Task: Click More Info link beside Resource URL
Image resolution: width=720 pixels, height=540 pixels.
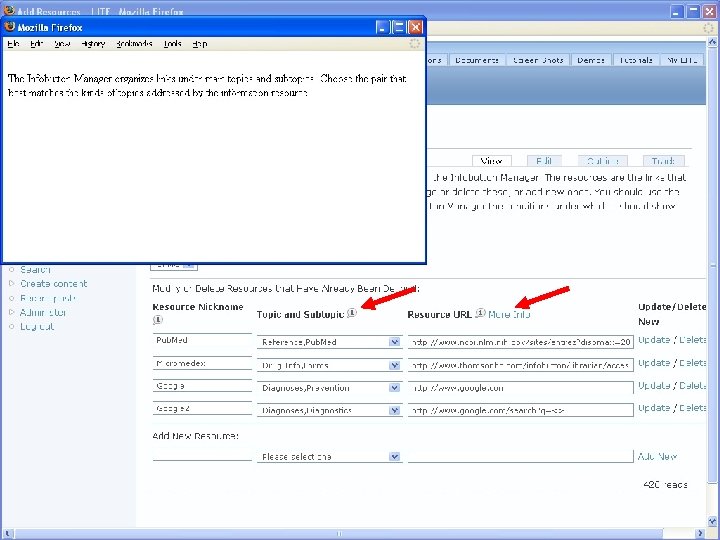Action: (509, 315)
